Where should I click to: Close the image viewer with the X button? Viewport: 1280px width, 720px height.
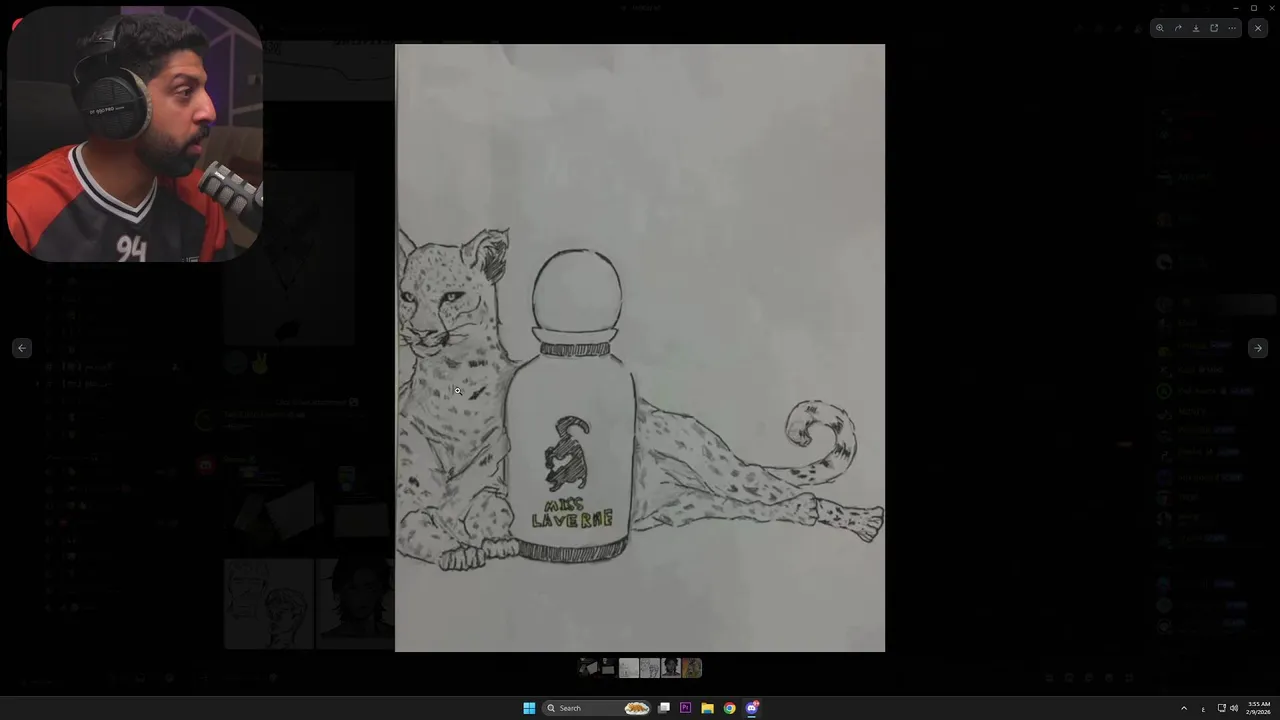[1258, 28]
